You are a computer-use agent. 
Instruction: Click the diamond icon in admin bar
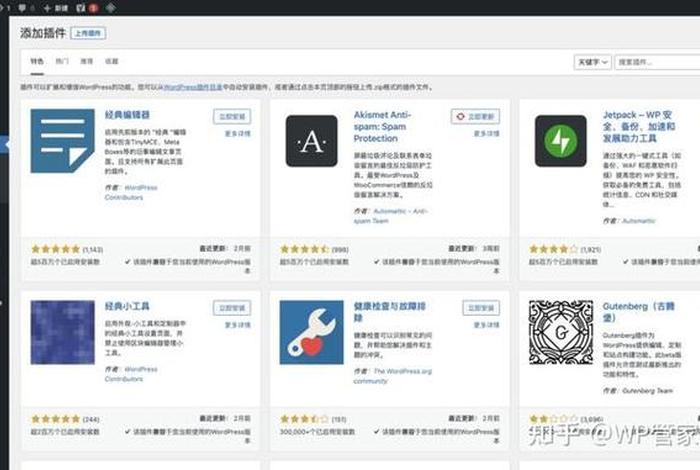(111, 8)
